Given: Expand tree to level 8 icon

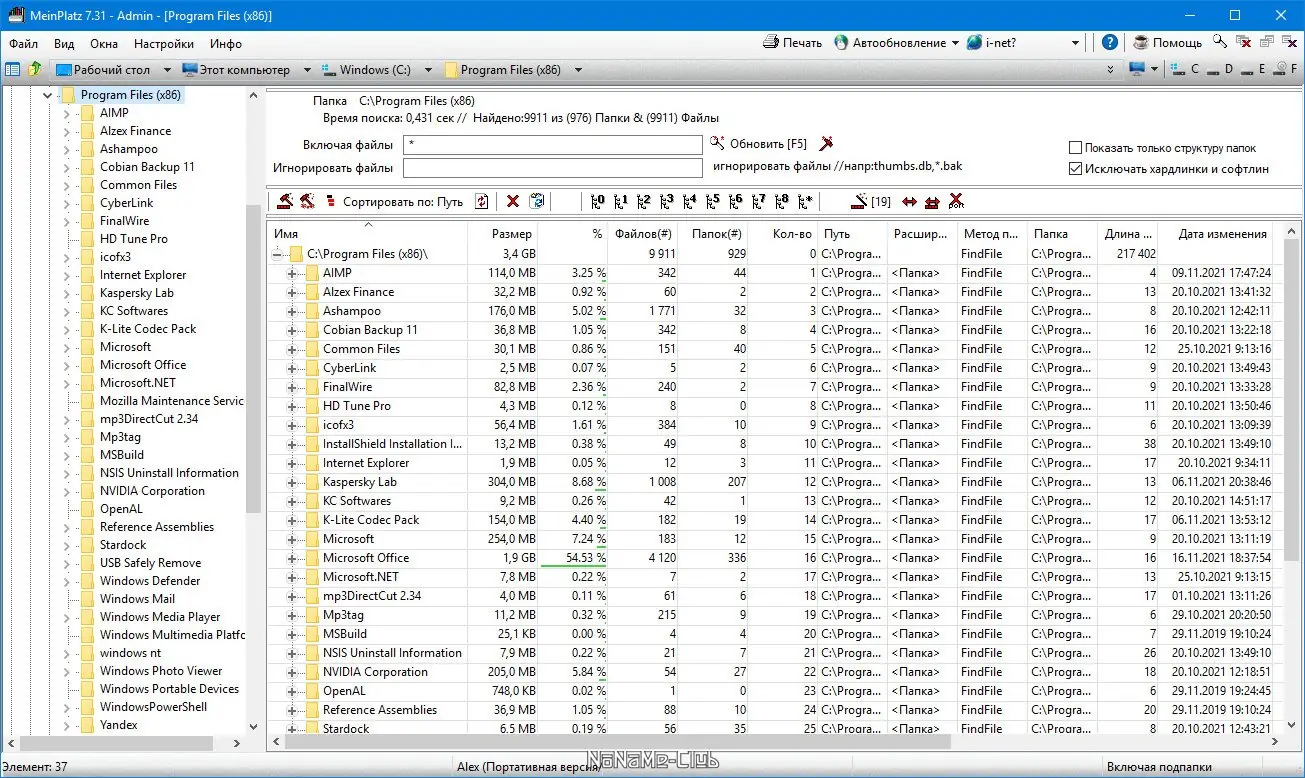Looking at the screenshot, I should coord(781,201).
